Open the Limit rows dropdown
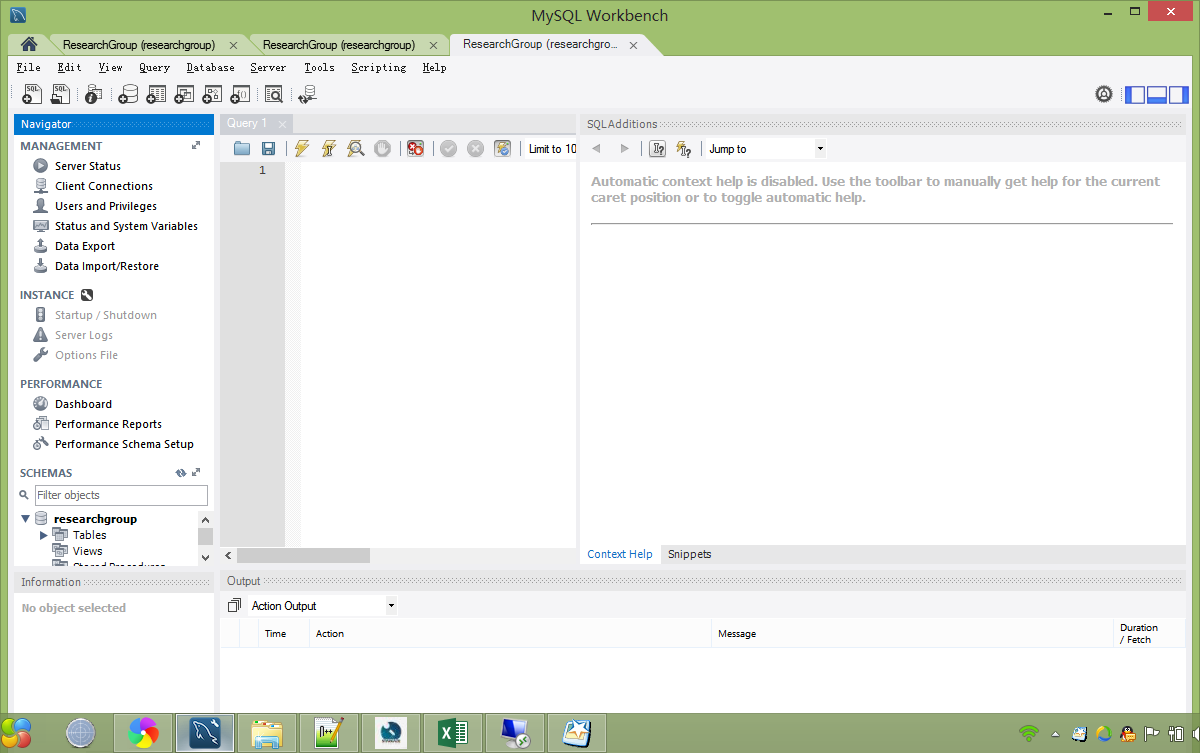This screenshot has height=753, width=1200. tap(552, 149)
